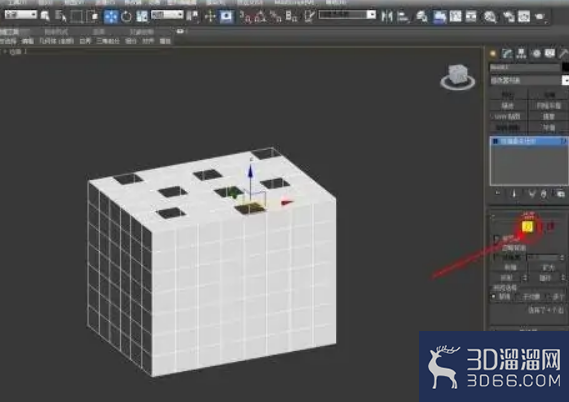Image resolution: width=569 pixels, height=402 pixels.
Task: Click the Pin Stack icon
Action: [x=498, y=194]
